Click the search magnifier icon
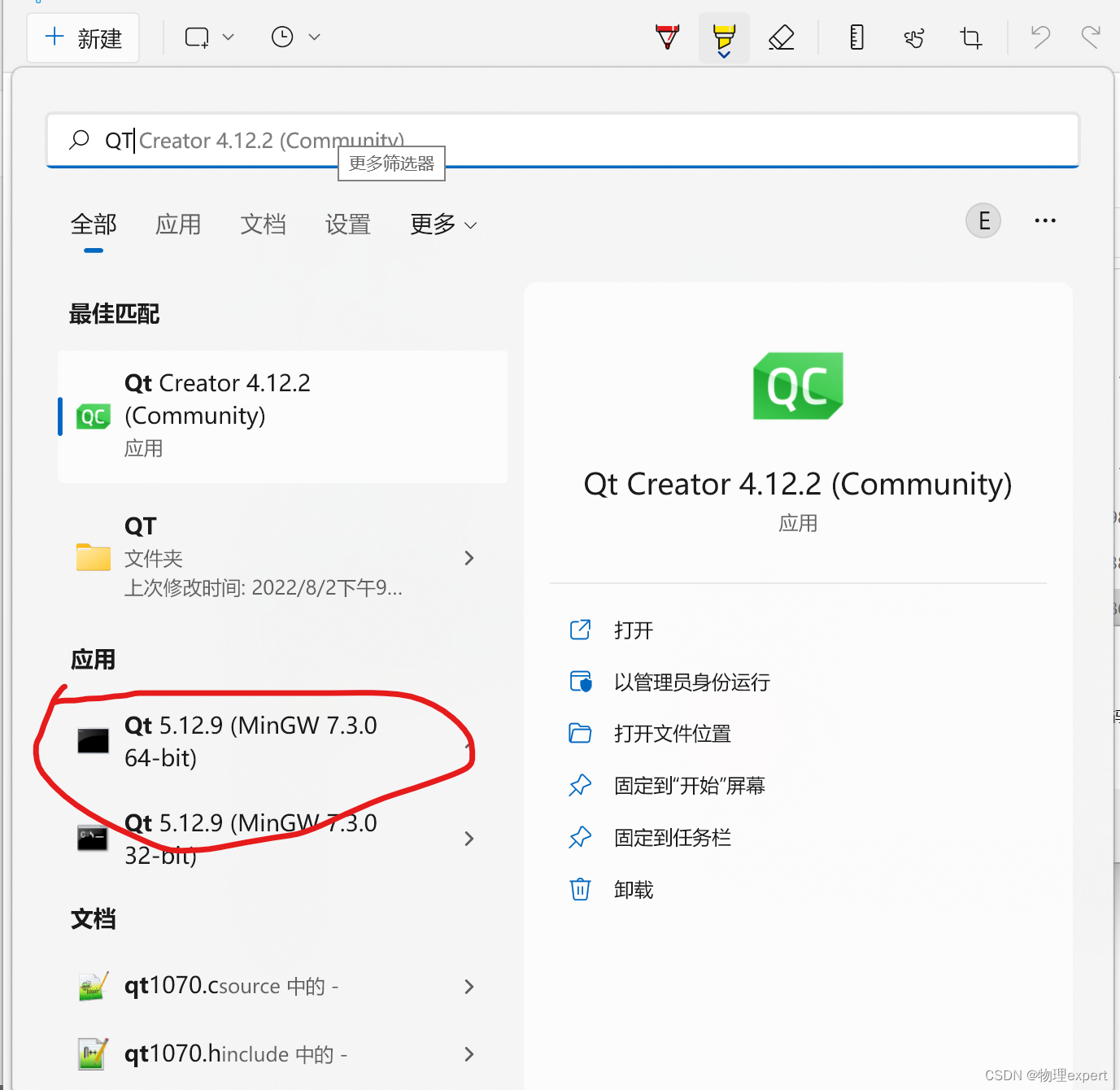This screenshot has height=1090, width=1120. tap(79, 140)
